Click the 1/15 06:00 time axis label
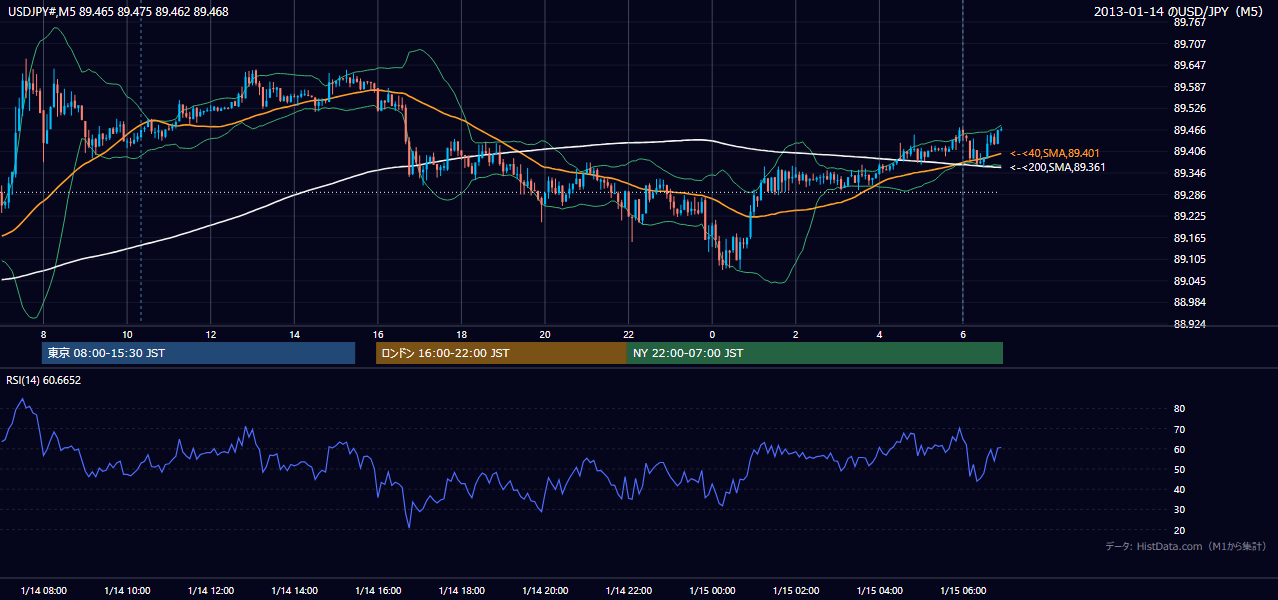Image resolution: width=1278 pixels, height=600 pixels. click(x=963, y=591)
